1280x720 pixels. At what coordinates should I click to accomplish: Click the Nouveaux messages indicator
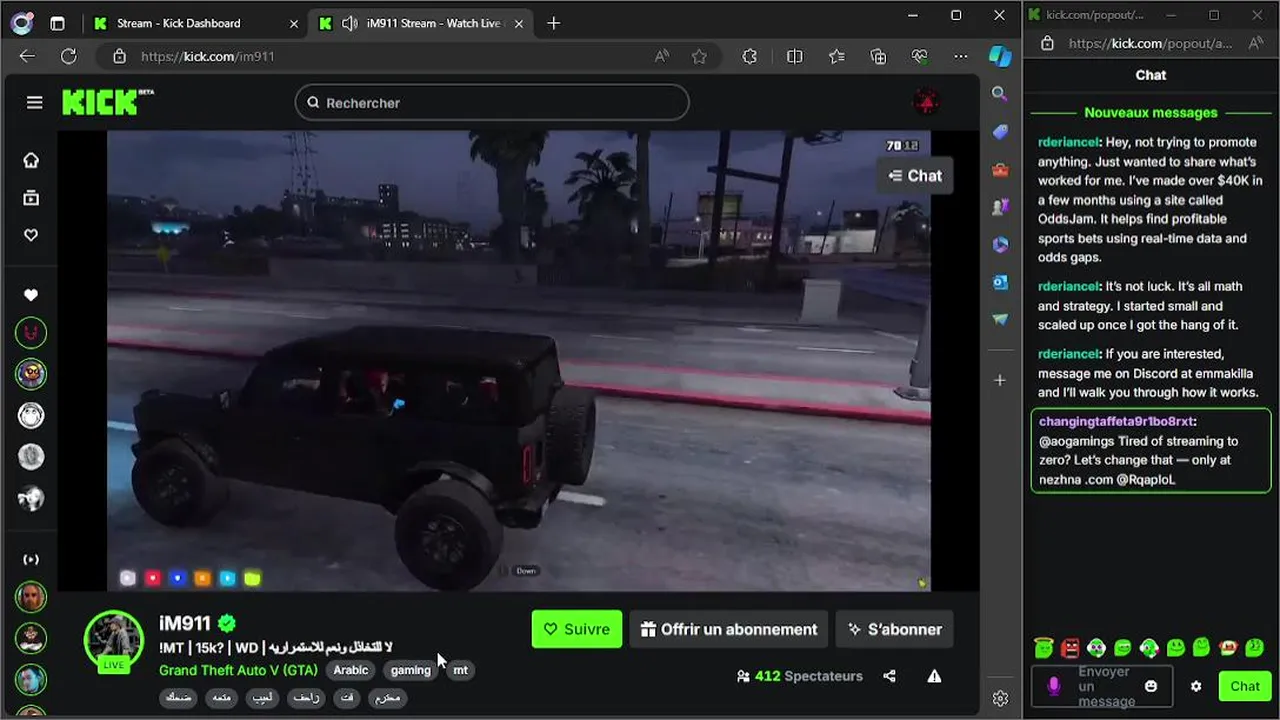coord(1151,113)
